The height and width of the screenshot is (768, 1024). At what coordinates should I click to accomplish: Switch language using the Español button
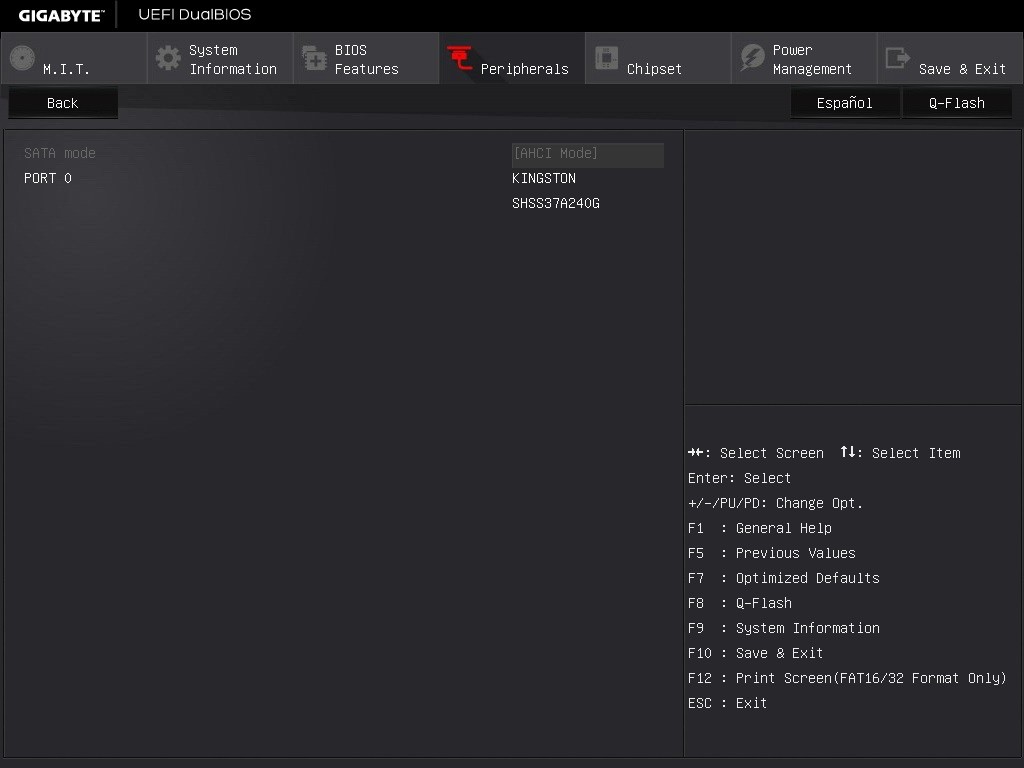844,102
